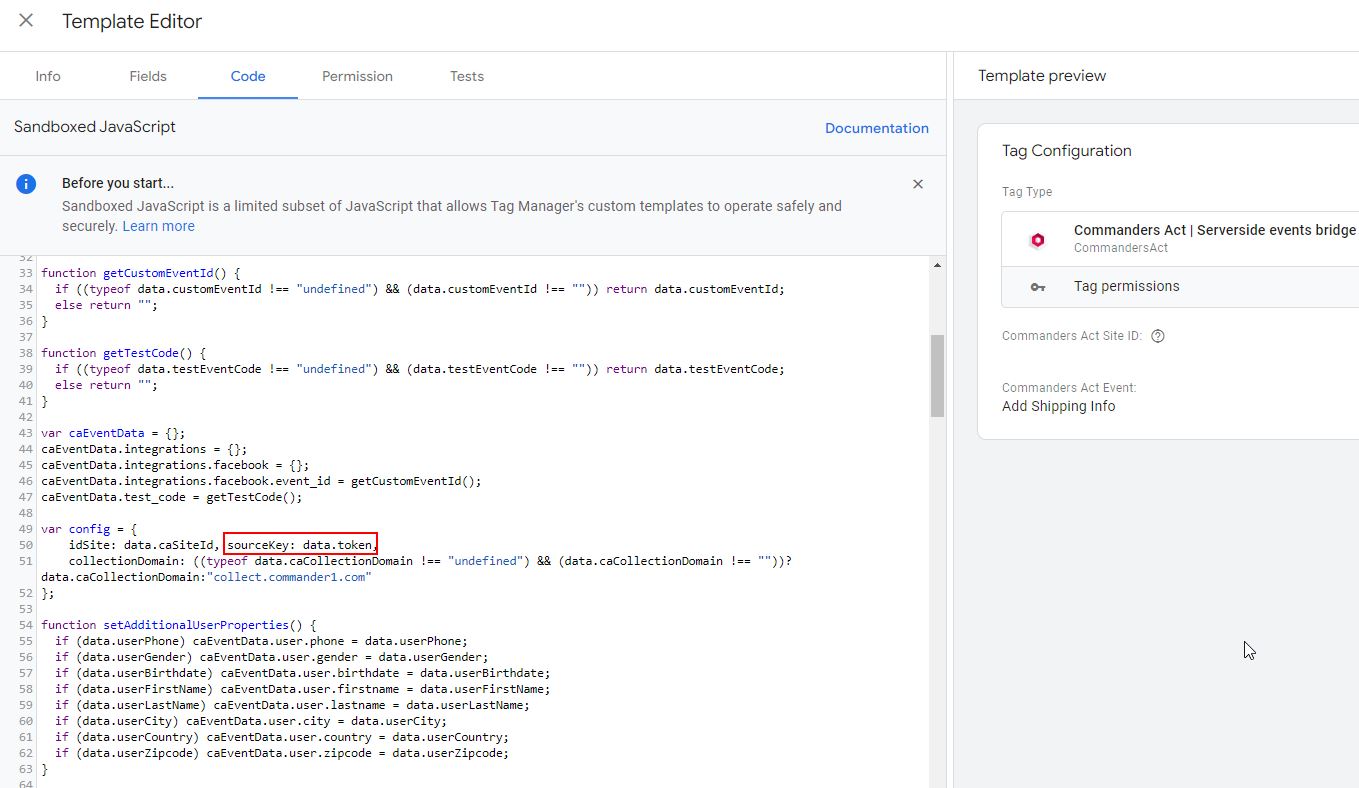Open the Documentation link
This screenshot has height=788, width=1359.
coord(877,128)
